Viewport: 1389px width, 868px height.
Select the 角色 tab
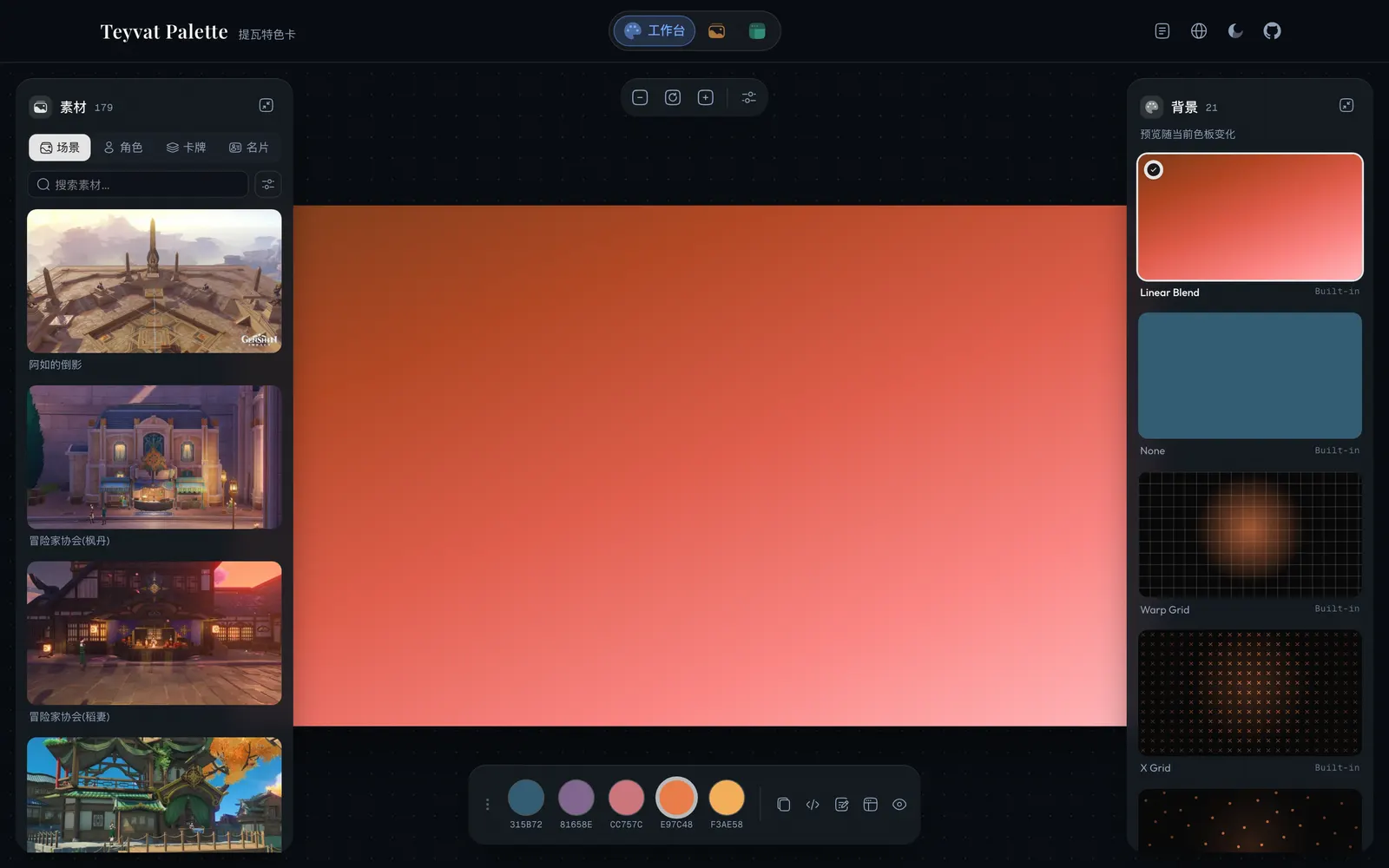tap(122, 148)
